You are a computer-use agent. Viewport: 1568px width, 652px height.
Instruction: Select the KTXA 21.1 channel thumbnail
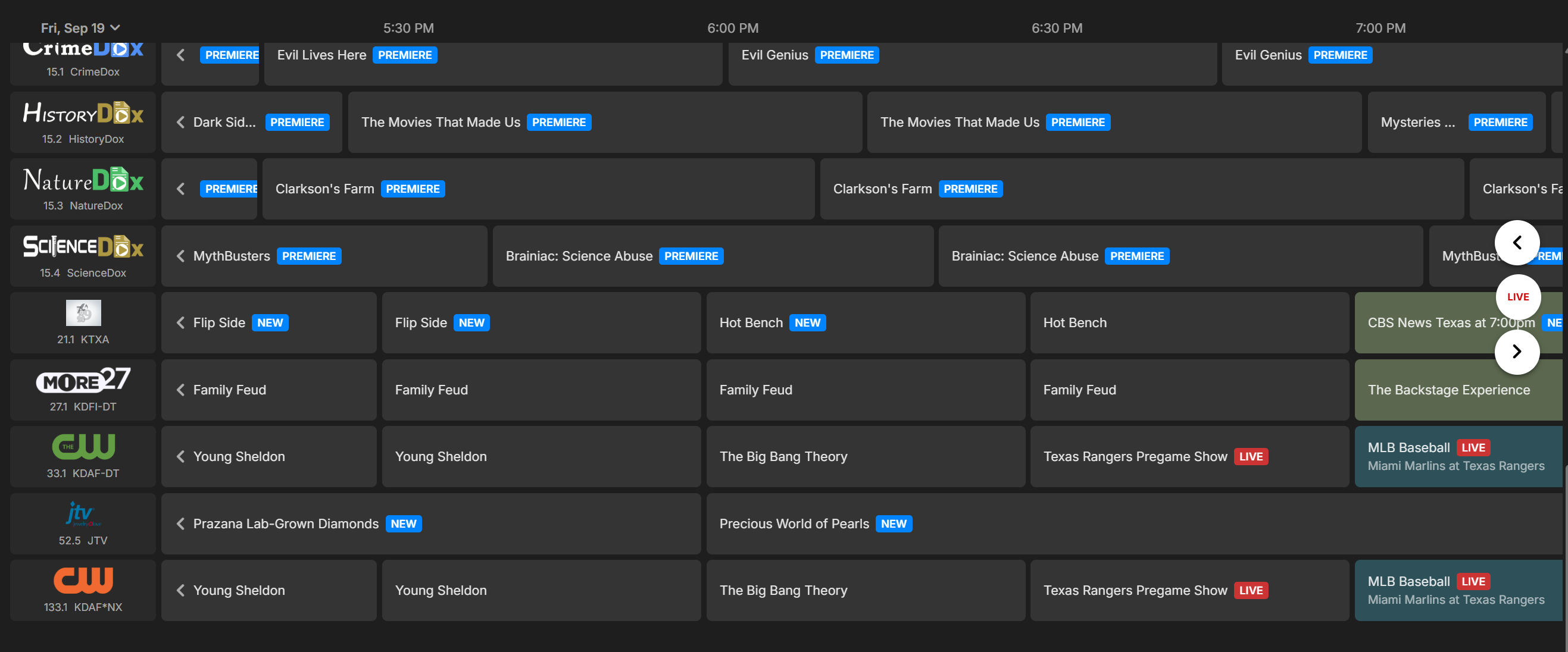click(83, 314)
